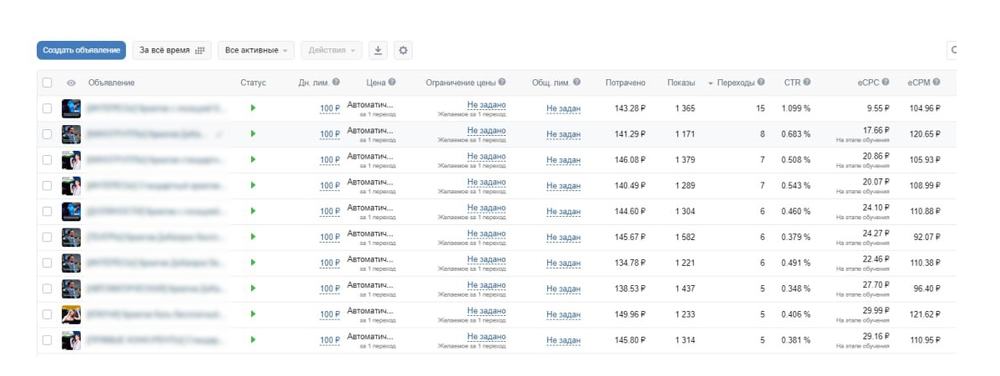Viewport: 1000px width, 376px height.
Task: Check the ad with 143.28 ₽ spent
Action: click(x=47, y=108)
